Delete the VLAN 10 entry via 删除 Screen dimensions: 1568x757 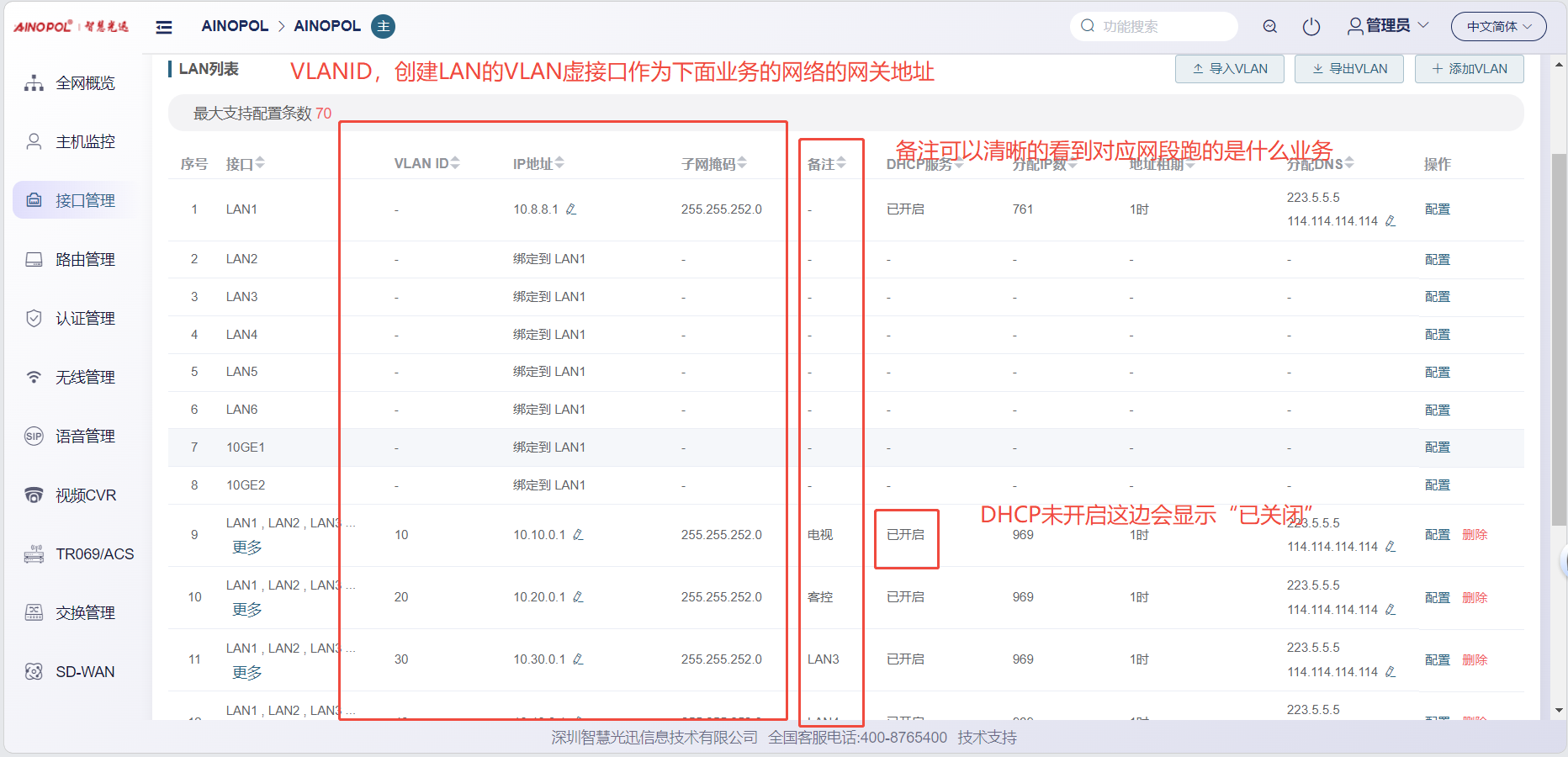pyautogui.click(x=1475, y=535)
